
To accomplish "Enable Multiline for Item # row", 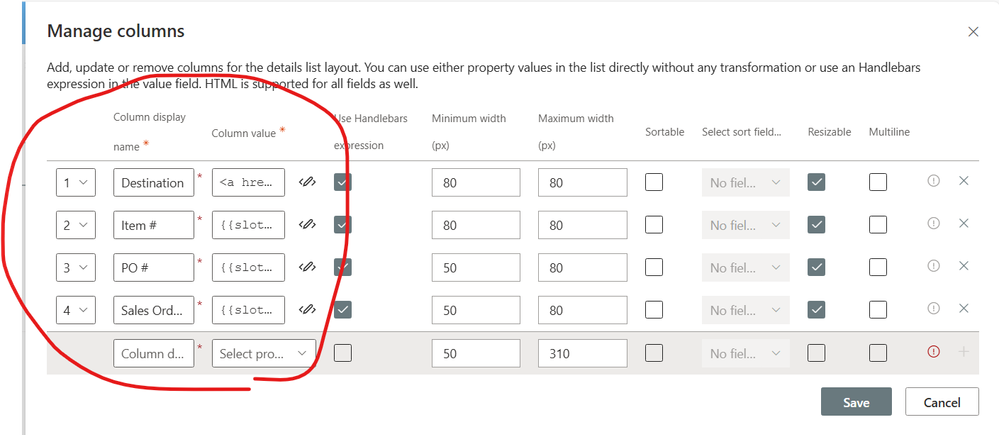I will coord(878,225).
